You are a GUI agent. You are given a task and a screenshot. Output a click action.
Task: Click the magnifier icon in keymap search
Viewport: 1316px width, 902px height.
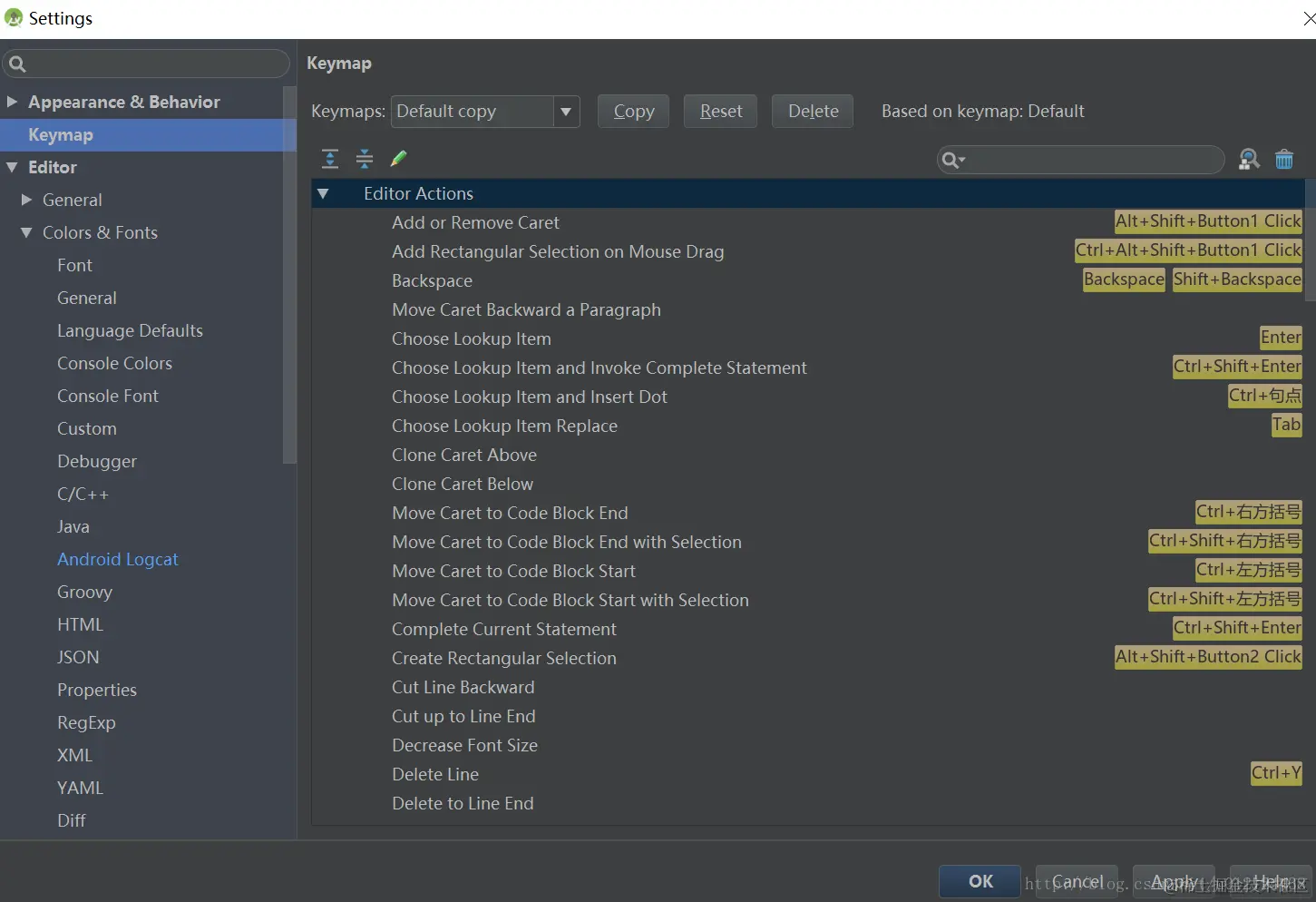(x=952, y=161)
